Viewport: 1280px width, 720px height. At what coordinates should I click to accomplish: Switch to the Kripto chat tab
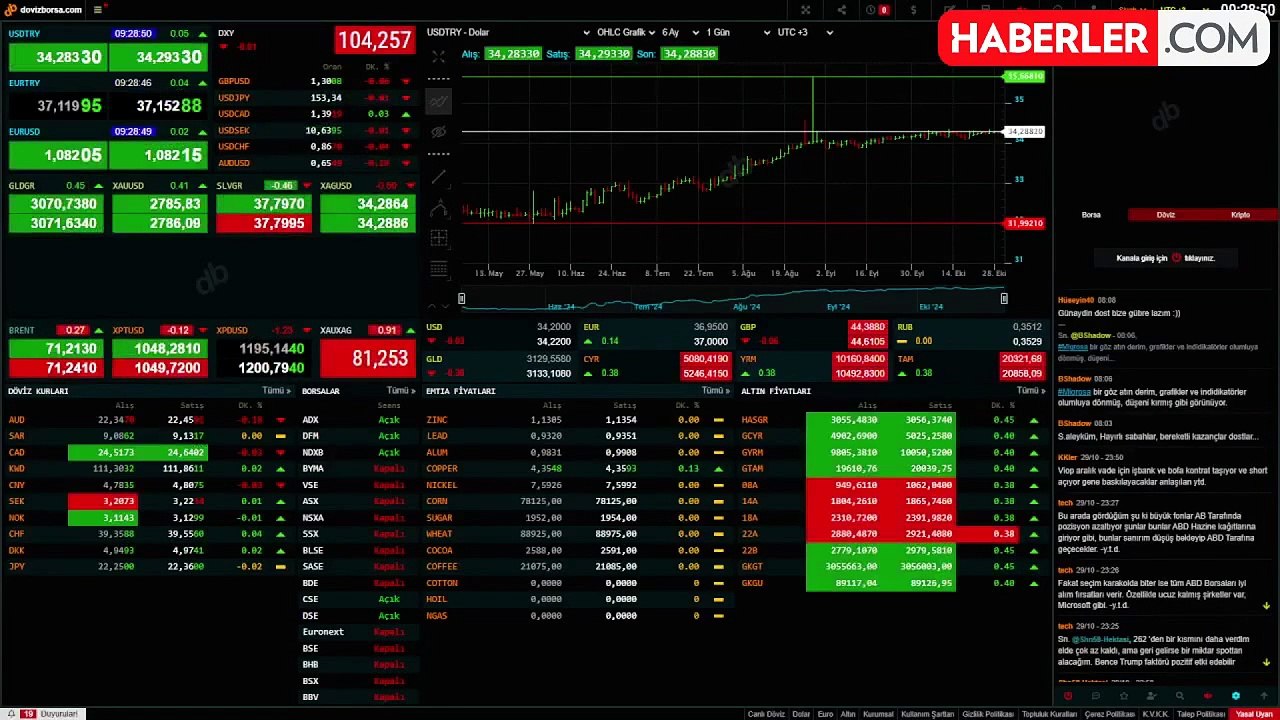1241,215
